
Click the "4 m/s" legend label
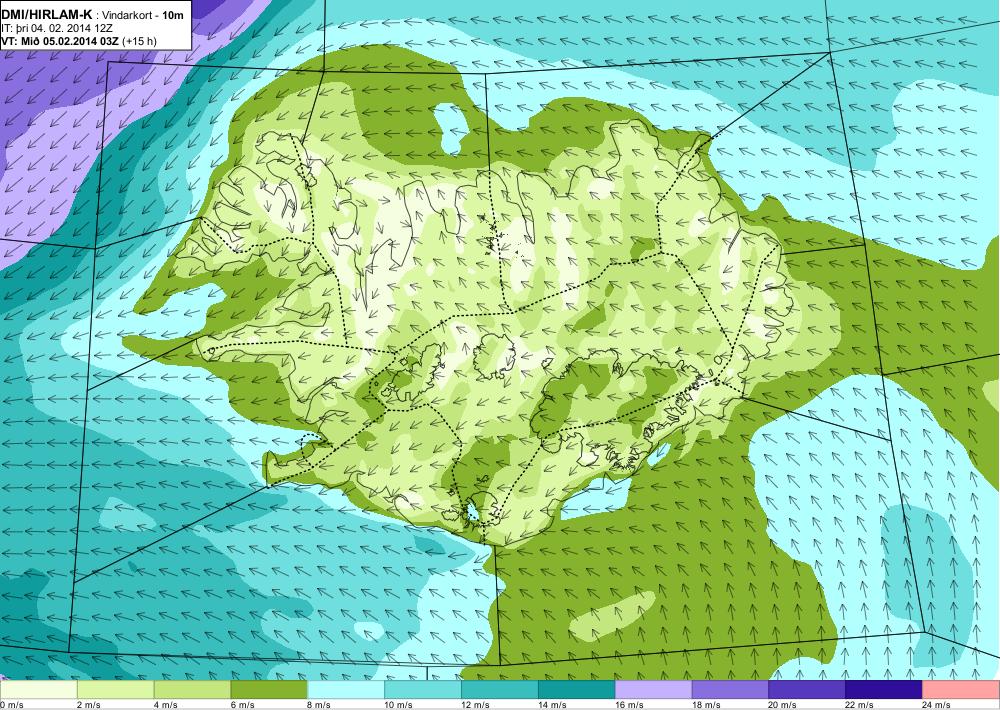pos(166,704)
